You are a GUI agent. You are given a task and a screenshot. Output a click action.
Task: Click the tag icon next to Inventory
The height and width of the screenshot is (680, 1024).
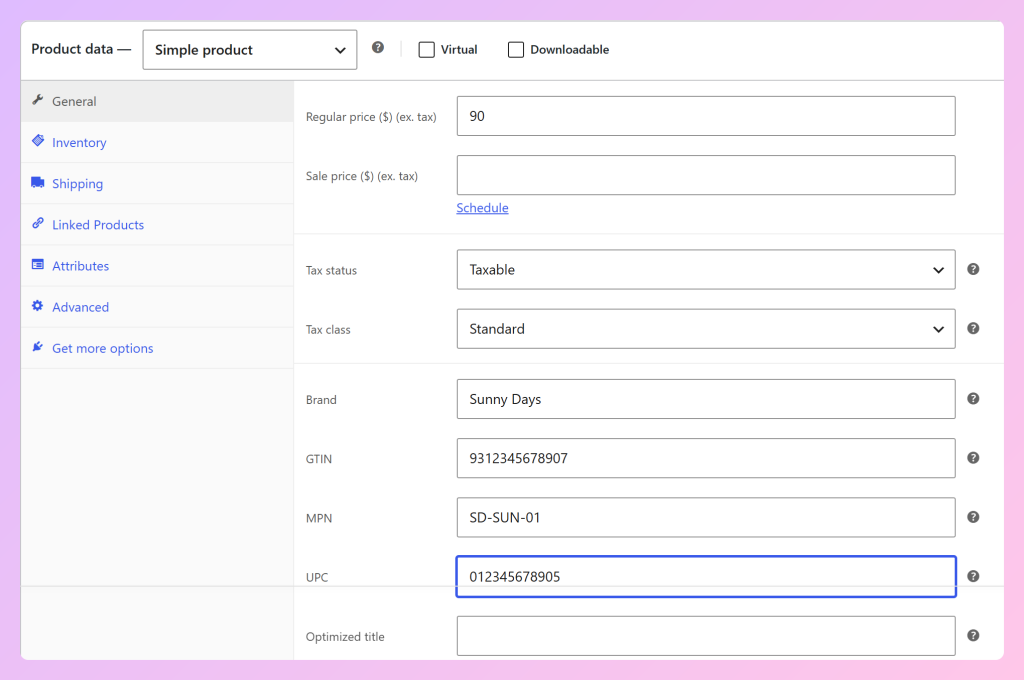tap(38, 141)
